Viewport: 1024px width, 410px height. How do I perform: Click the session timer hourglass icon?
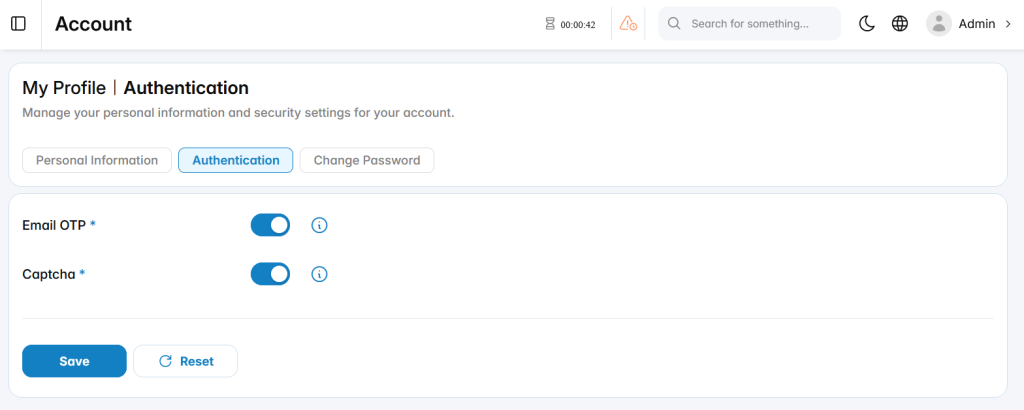tap(550, 24)
